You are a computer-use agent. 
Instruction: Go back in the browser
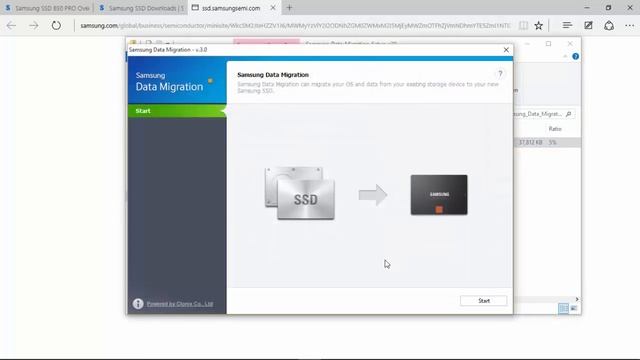(x=11, y=26)
